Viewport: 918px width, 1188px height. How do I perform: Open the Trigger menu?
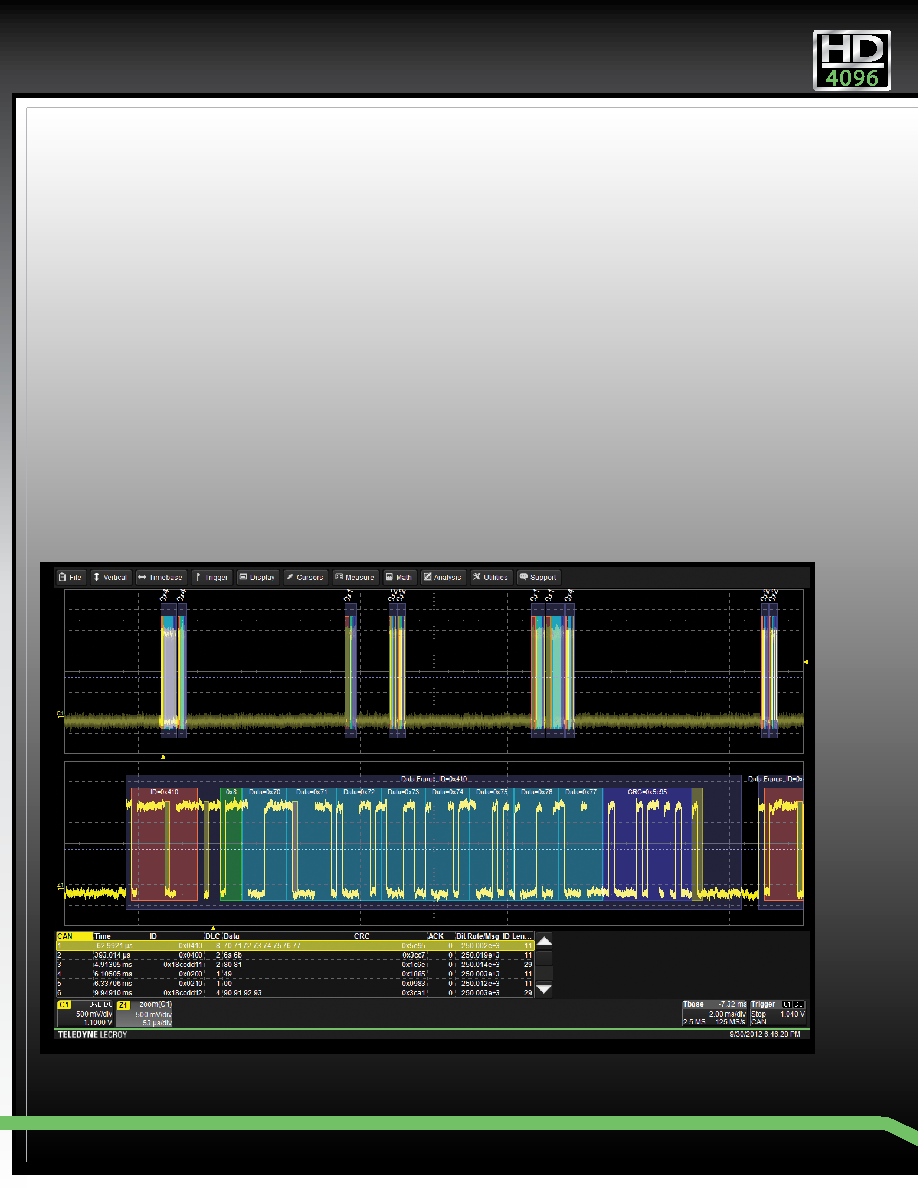pos(212,577)
